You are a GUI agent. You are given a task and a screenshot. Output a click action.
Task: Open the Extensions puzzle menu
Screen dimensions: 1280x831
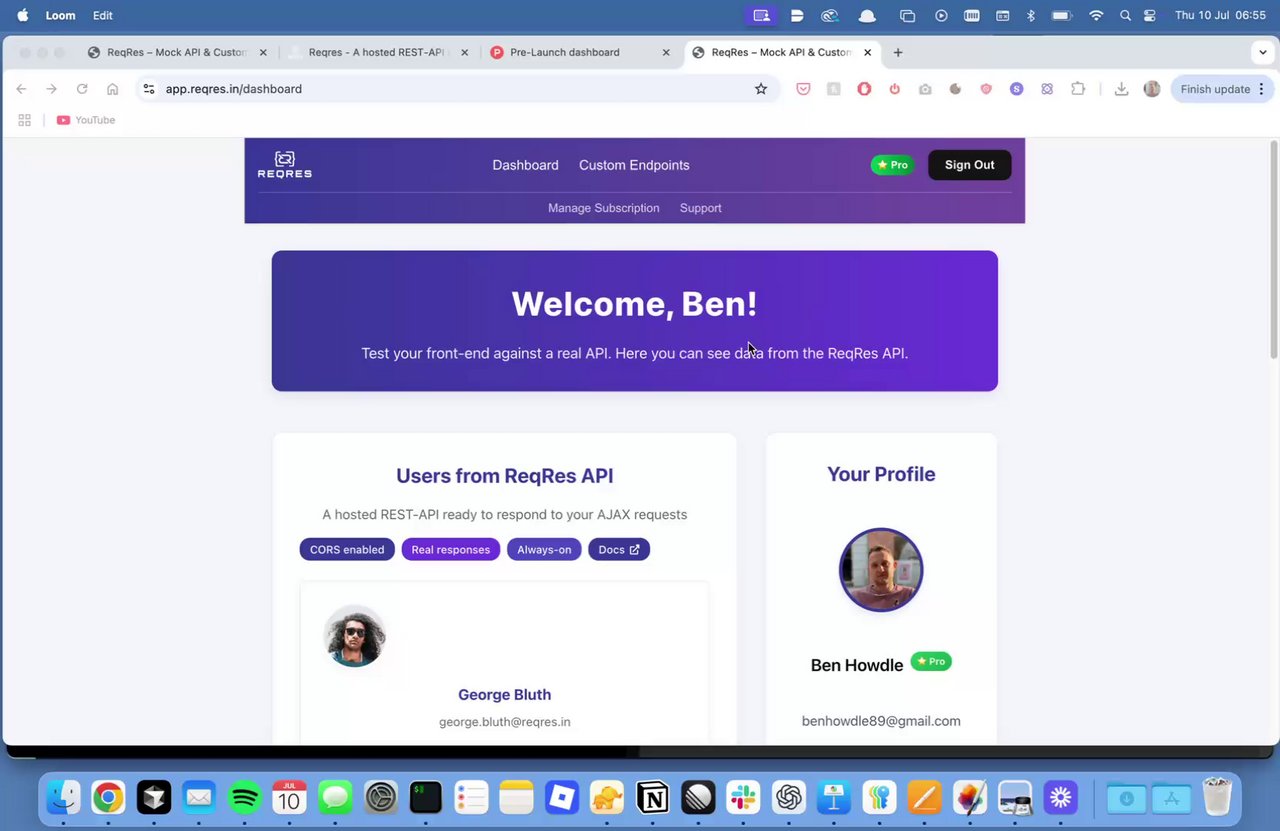click(x=1078, y=89)
